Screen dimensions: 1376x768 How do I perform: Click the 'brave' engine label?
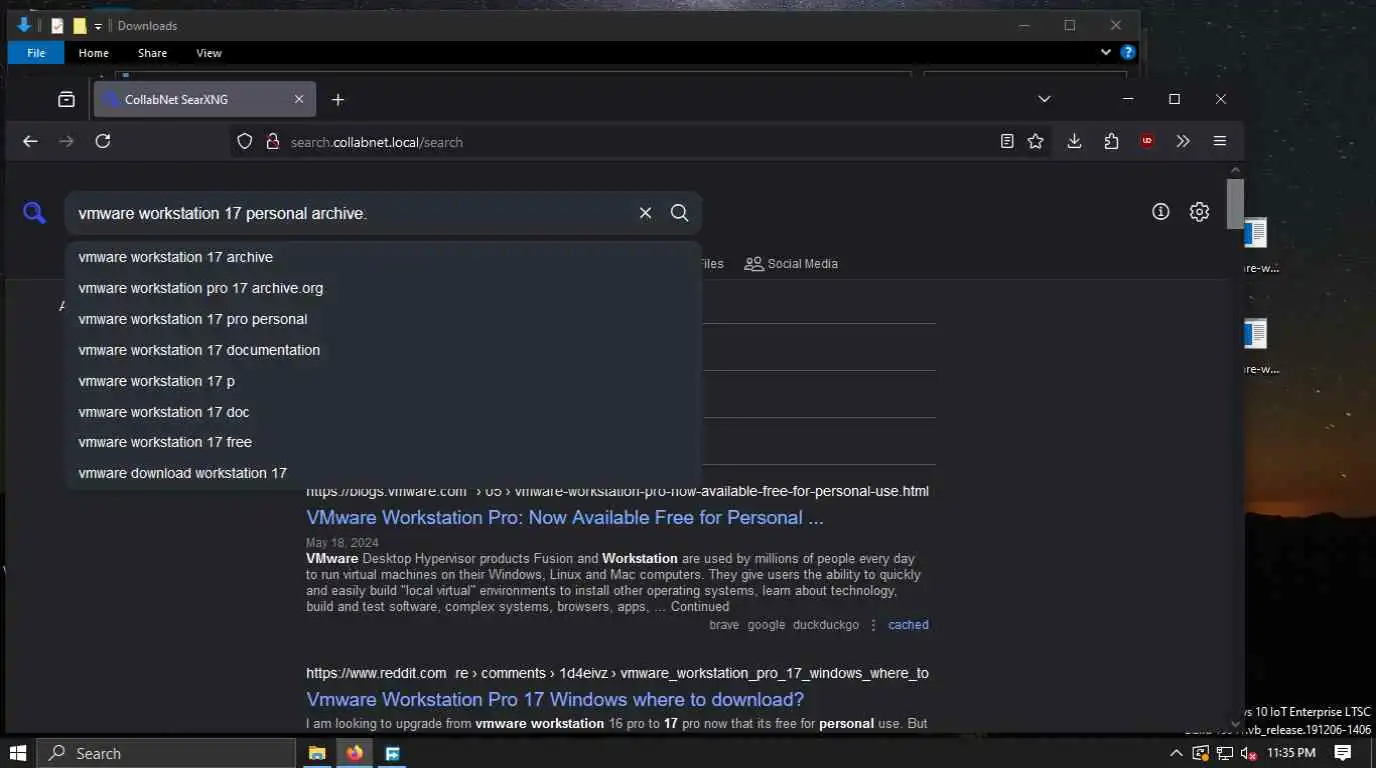(724, 625)
